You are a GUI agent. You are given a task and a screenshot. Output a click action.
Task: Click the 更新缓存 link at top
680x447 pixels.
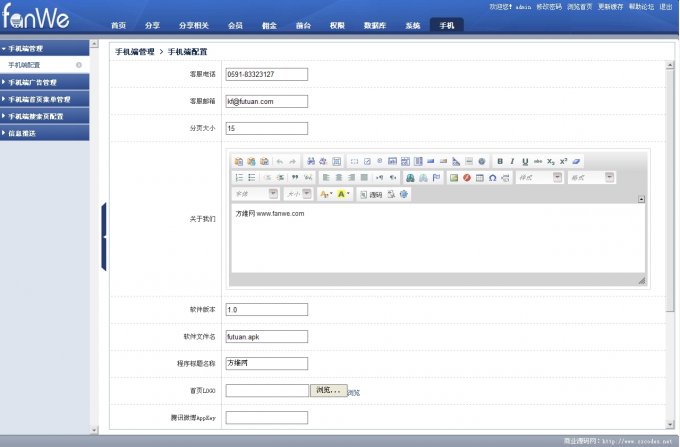click(611, 7)
